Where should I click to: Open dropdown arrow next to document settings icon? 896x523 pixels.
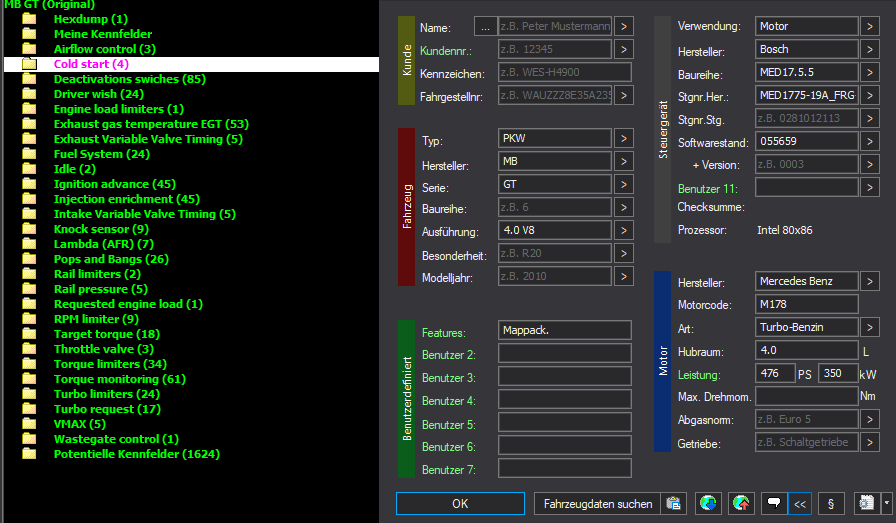tap(887, 504)
